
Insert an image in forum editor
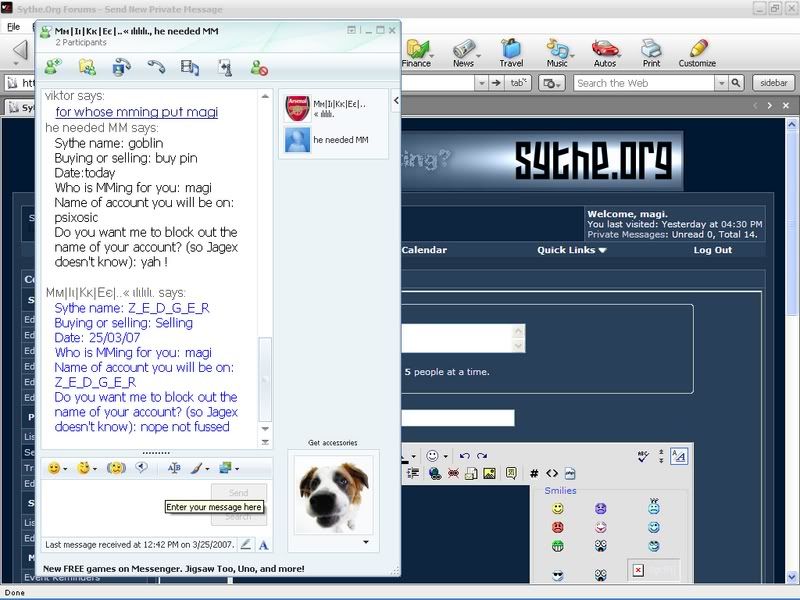point(489,473)
